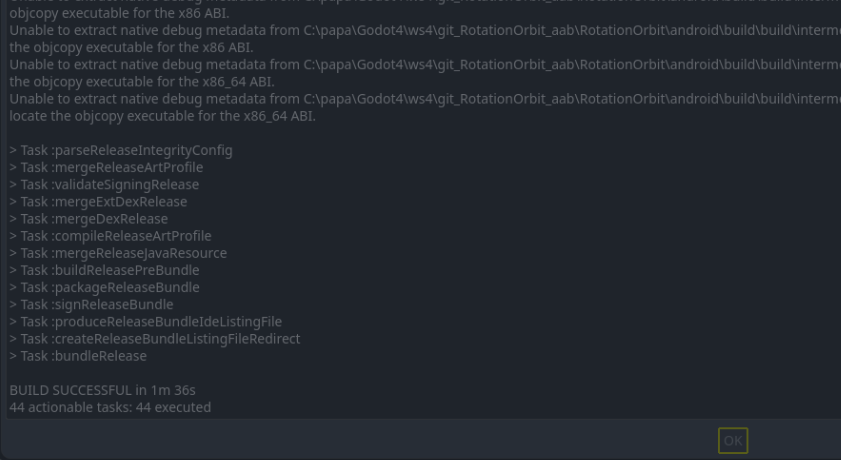Click the Task :mergeReleaseArtProfile log entry
The height and width of the screenshot is (460, 841).
point(106,168)
